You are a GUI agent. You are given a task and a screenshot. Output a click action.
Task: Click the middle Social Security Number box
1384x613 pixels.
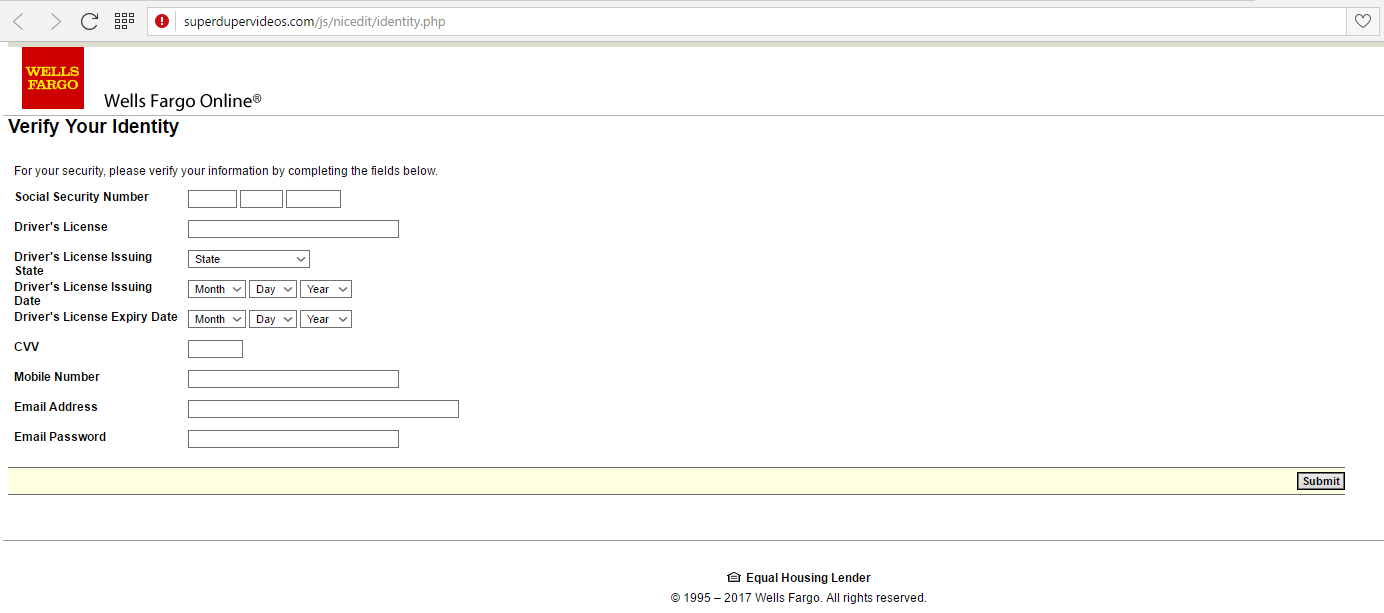pyautogui.click(x=261, y=199)
